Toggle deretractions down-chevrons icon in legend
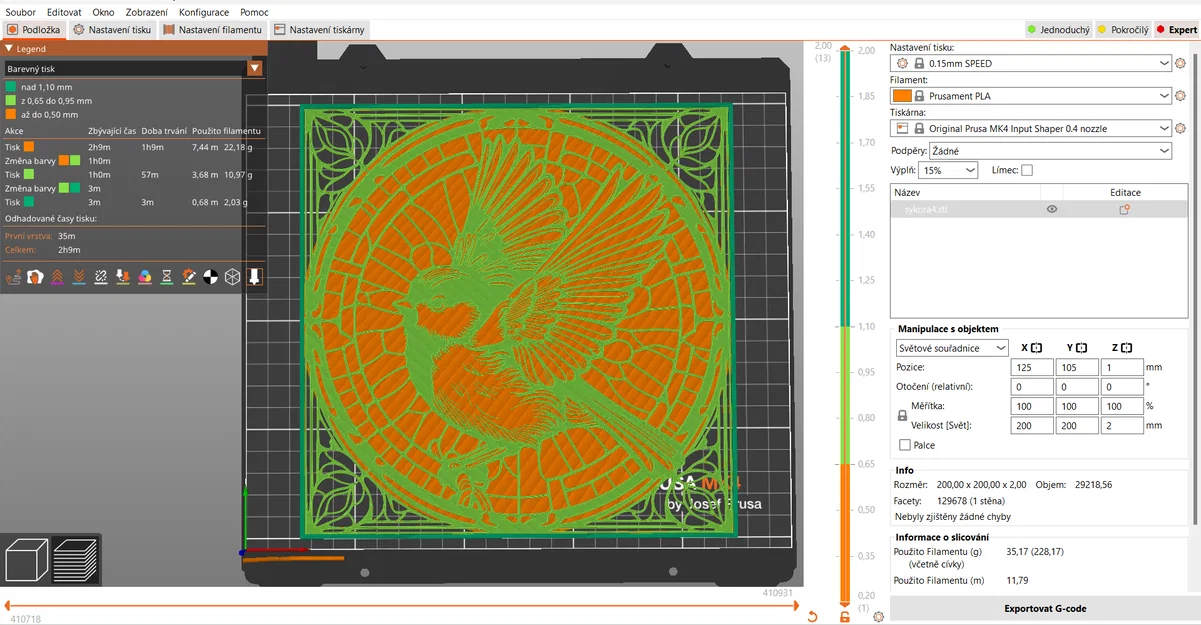Image resolution: width=1201 pixels, height=625 pixels. [x=79, y=276]
